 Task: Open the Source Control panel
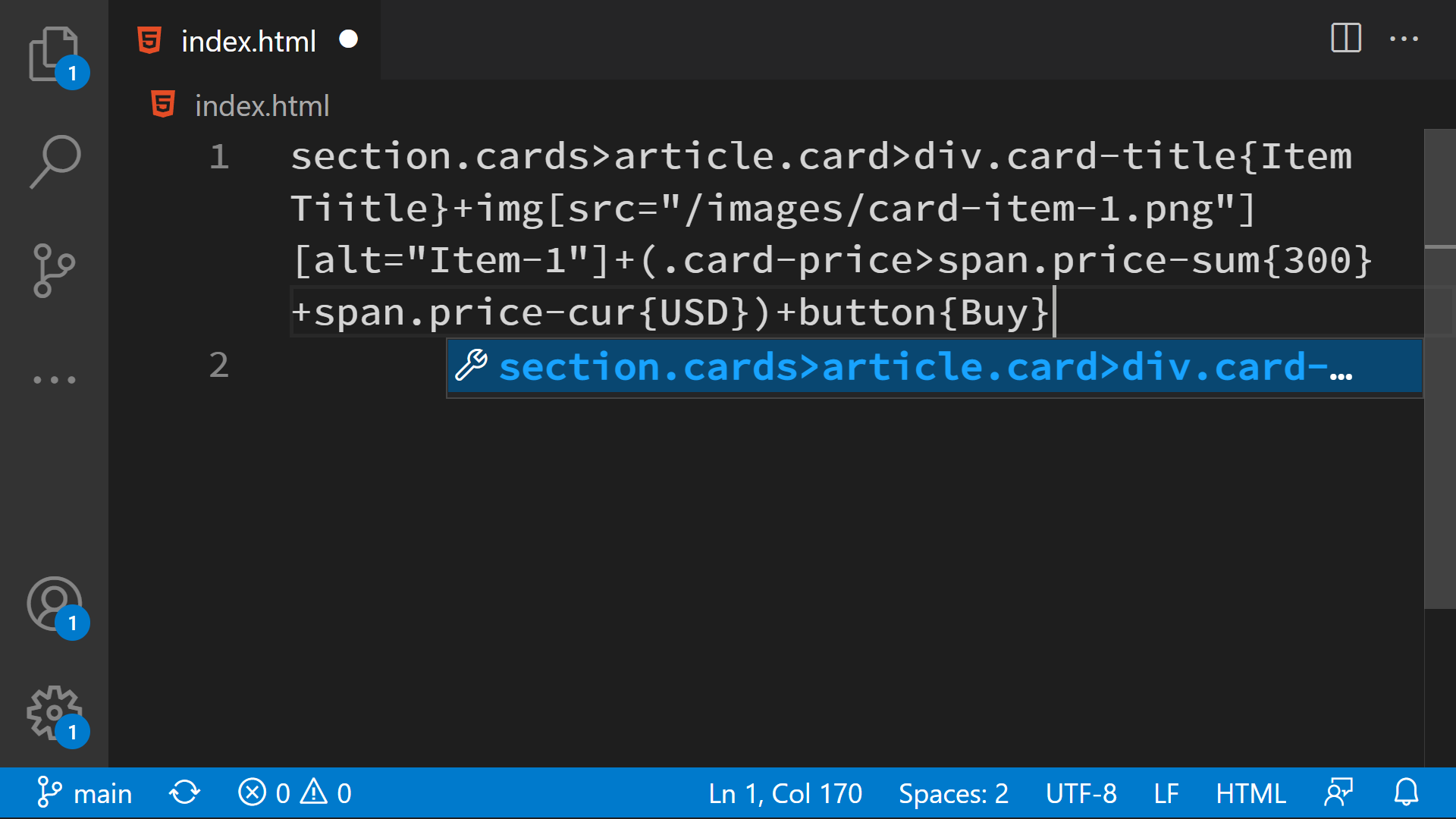(x=54, y=269)
